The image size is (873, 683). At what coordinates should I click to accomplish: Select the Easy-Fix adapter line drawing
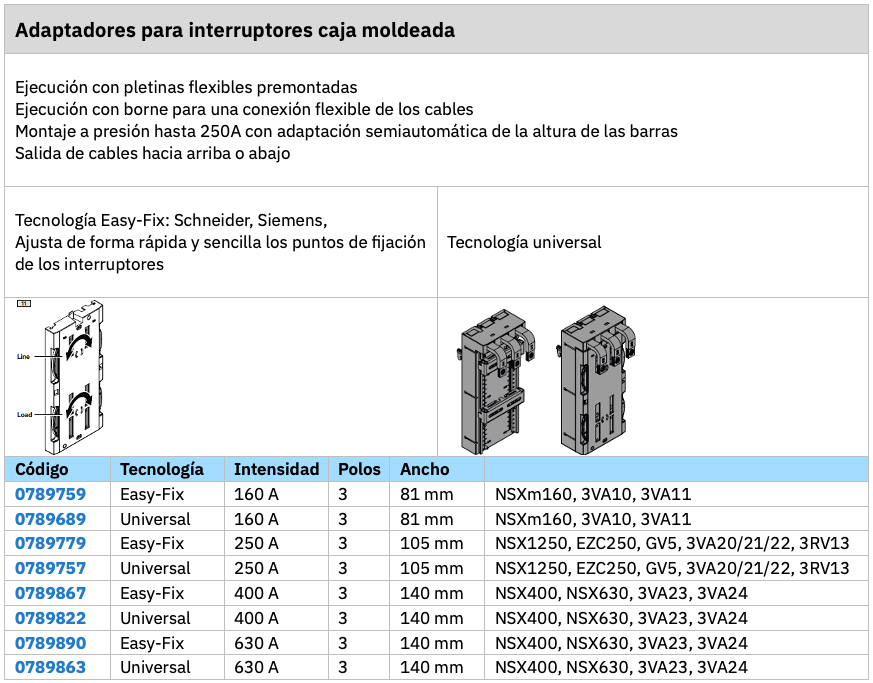[75, 375]
